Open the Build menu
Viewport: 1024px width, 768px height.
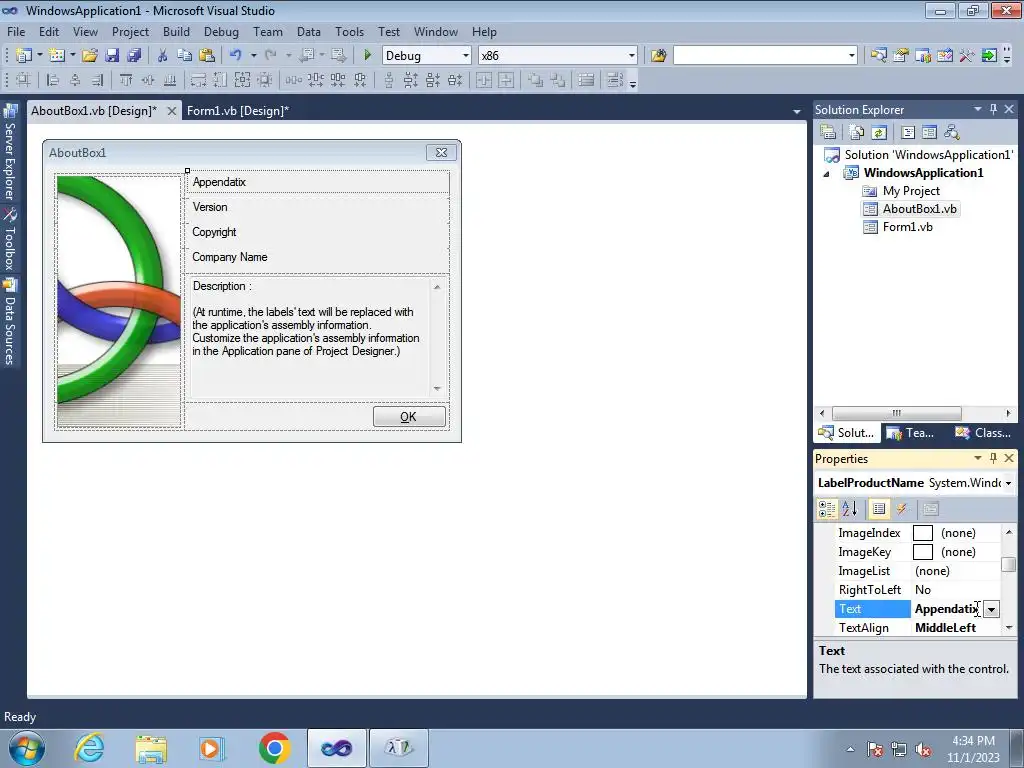176,31
